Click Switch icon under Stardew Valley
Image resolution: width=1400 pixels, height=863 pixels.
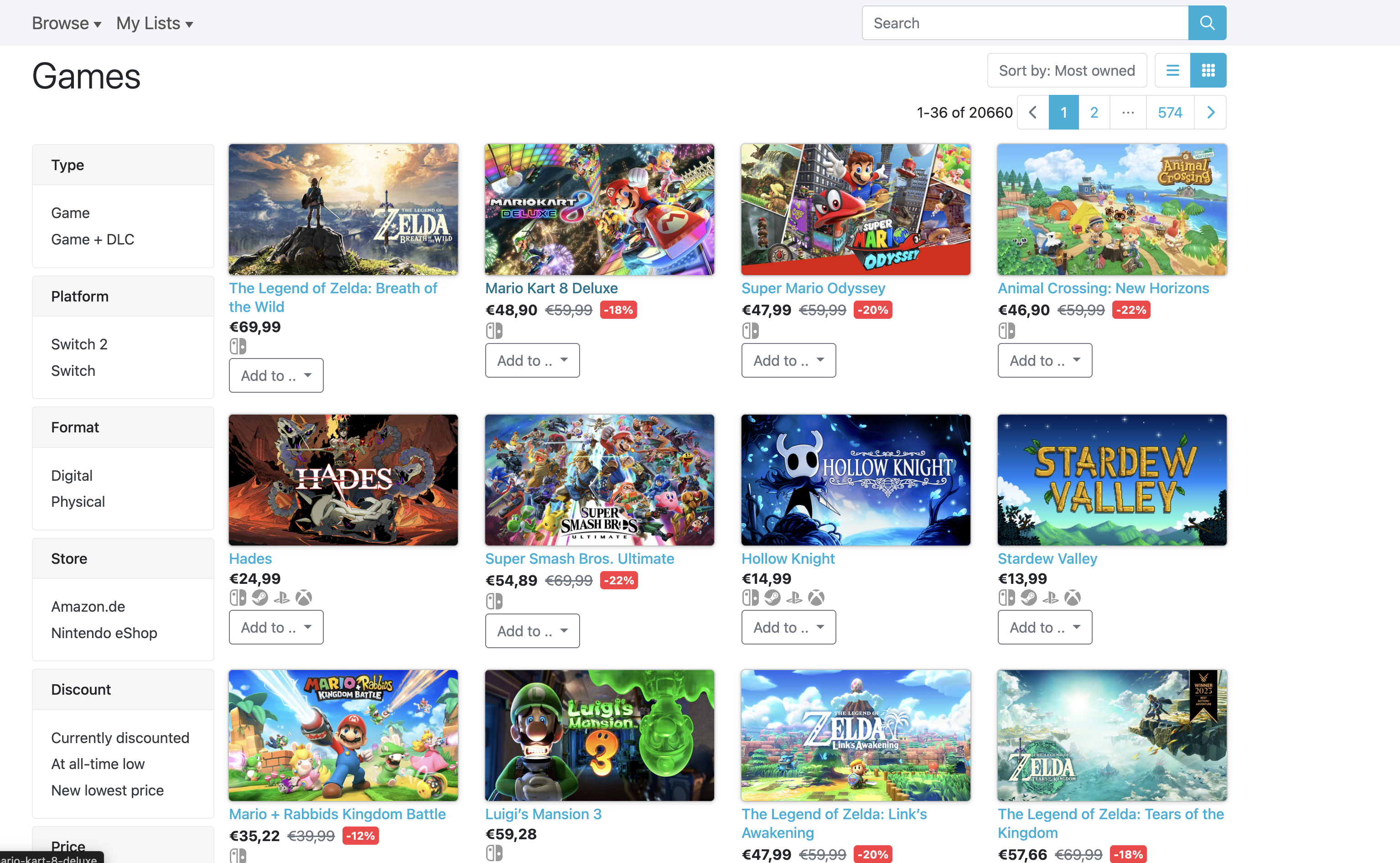click(x=1006, y=598)
